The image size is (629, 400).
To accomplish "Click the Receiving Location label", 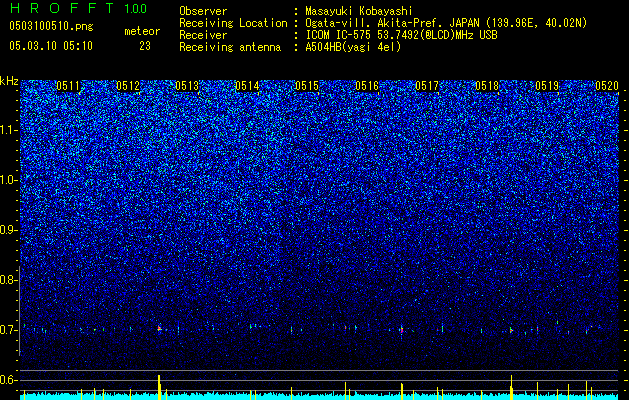I will point(233,23).
